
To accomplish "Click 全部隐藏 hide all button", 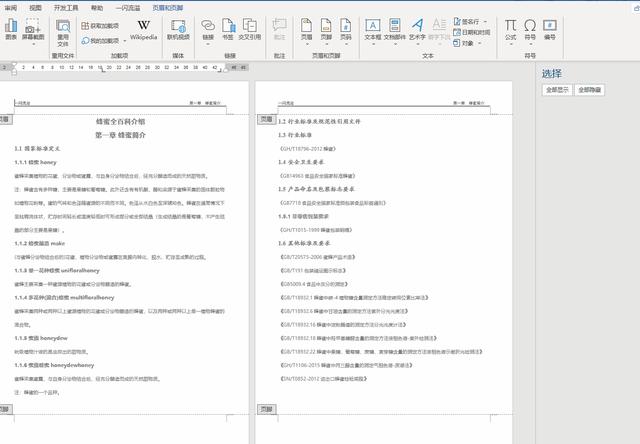I will tap(589, 90).
